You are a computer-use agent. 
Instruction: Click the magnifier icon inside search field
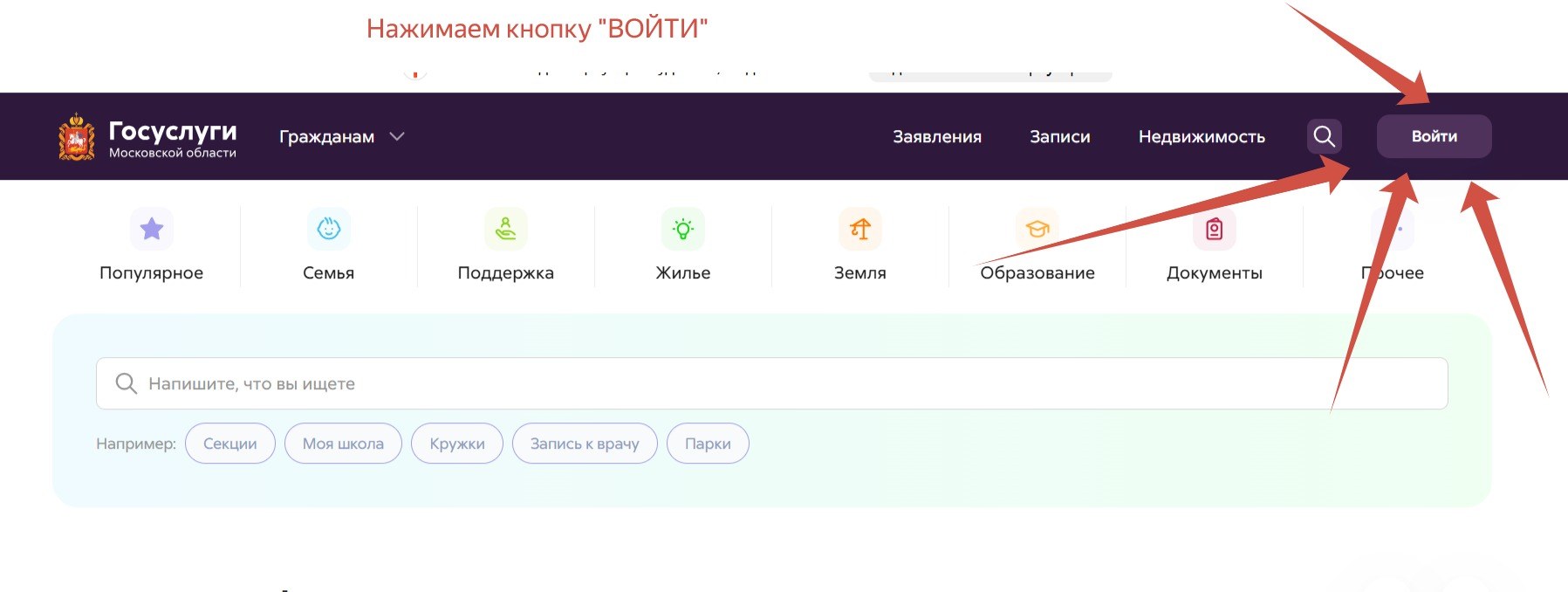tap(127, 383)
